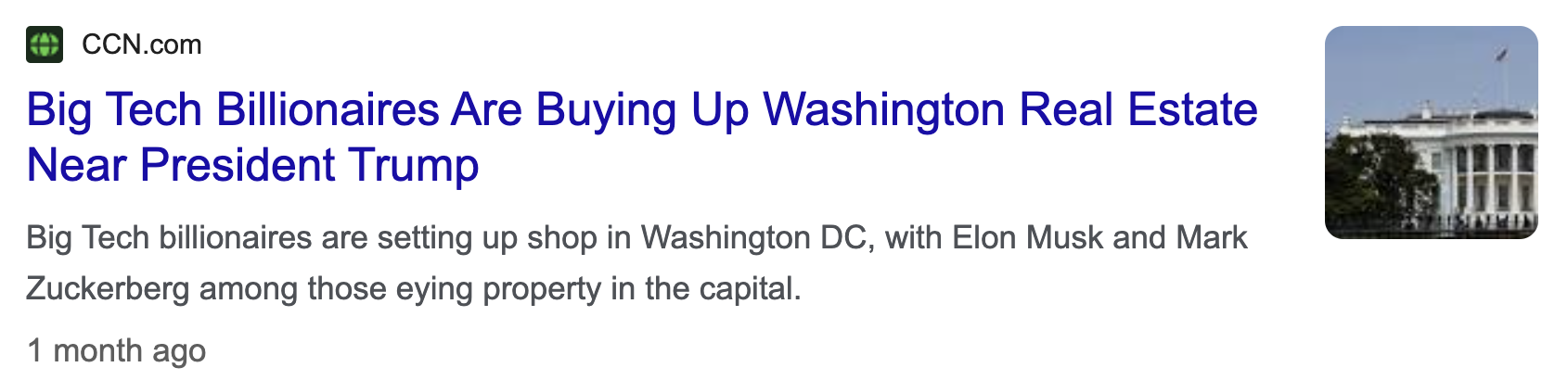Click the CCN.com green globe favicon

[x=45, y=44]
